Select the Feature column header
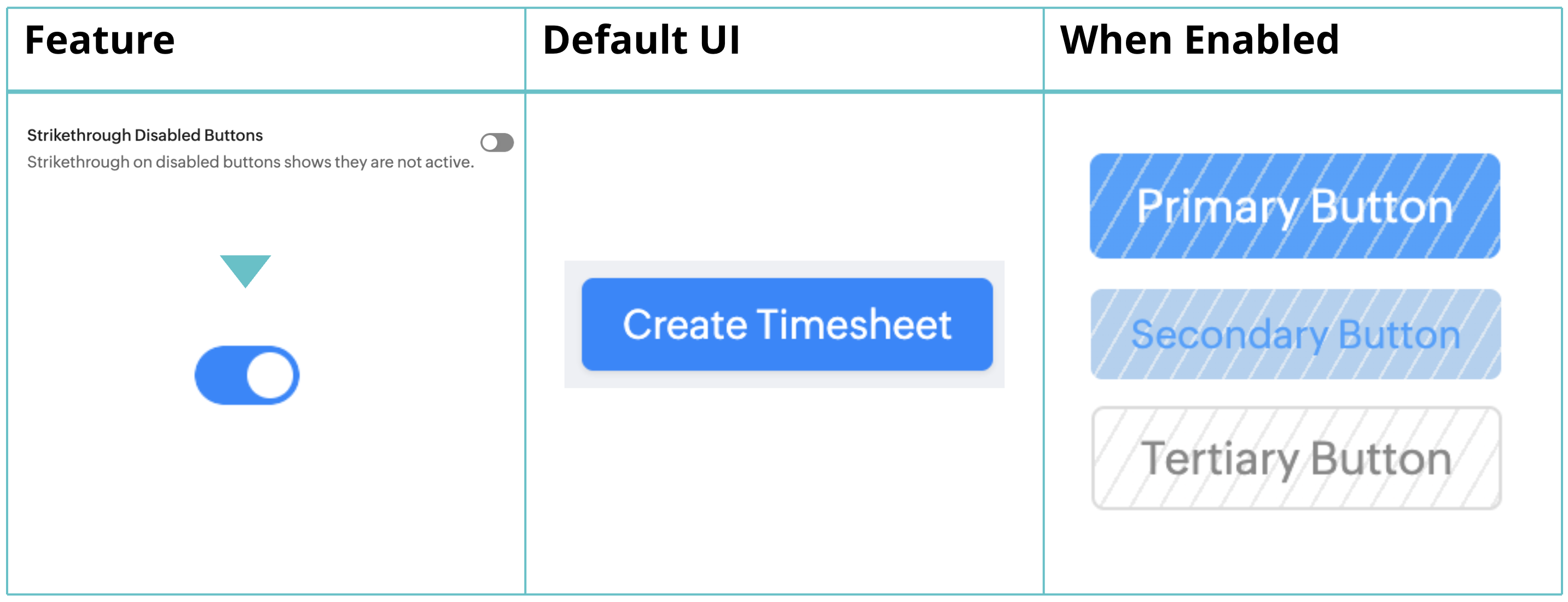1568x602 pixels. click(x=100, y=40)
